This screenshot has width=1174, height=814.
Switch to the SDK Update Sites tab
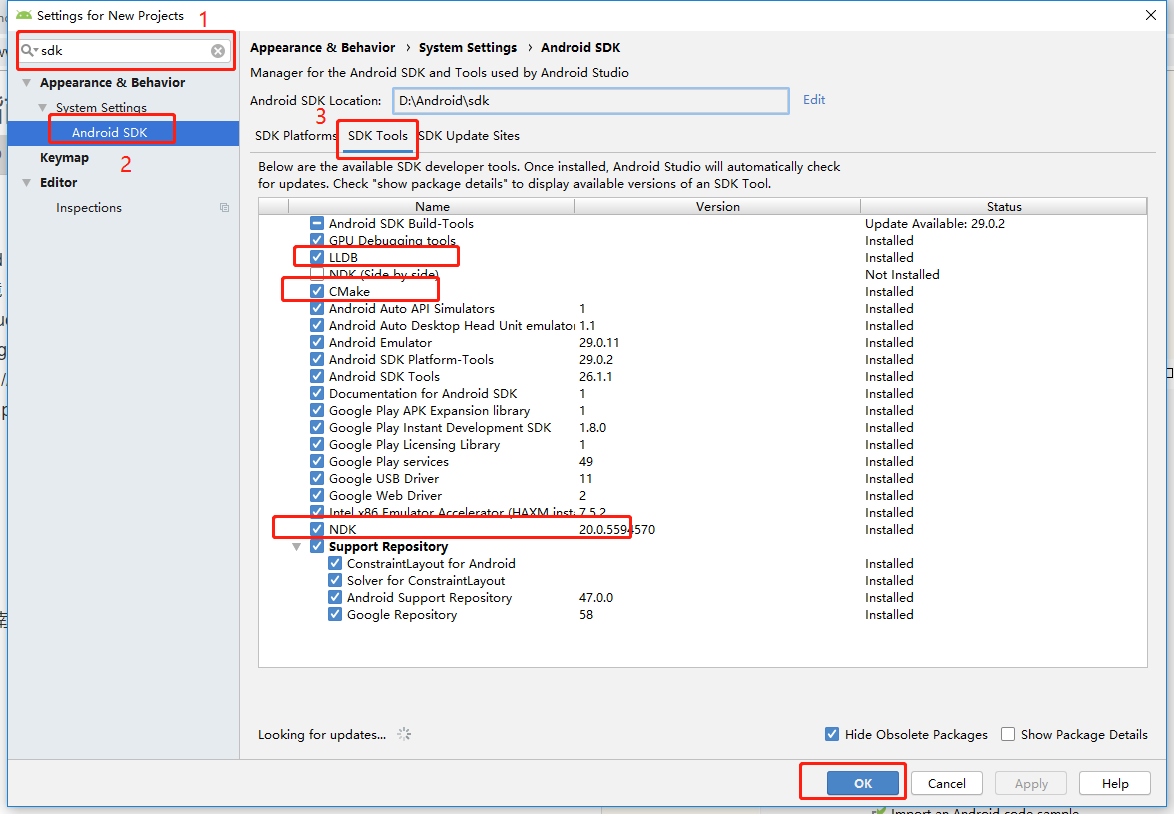click(x=469, y=136)
